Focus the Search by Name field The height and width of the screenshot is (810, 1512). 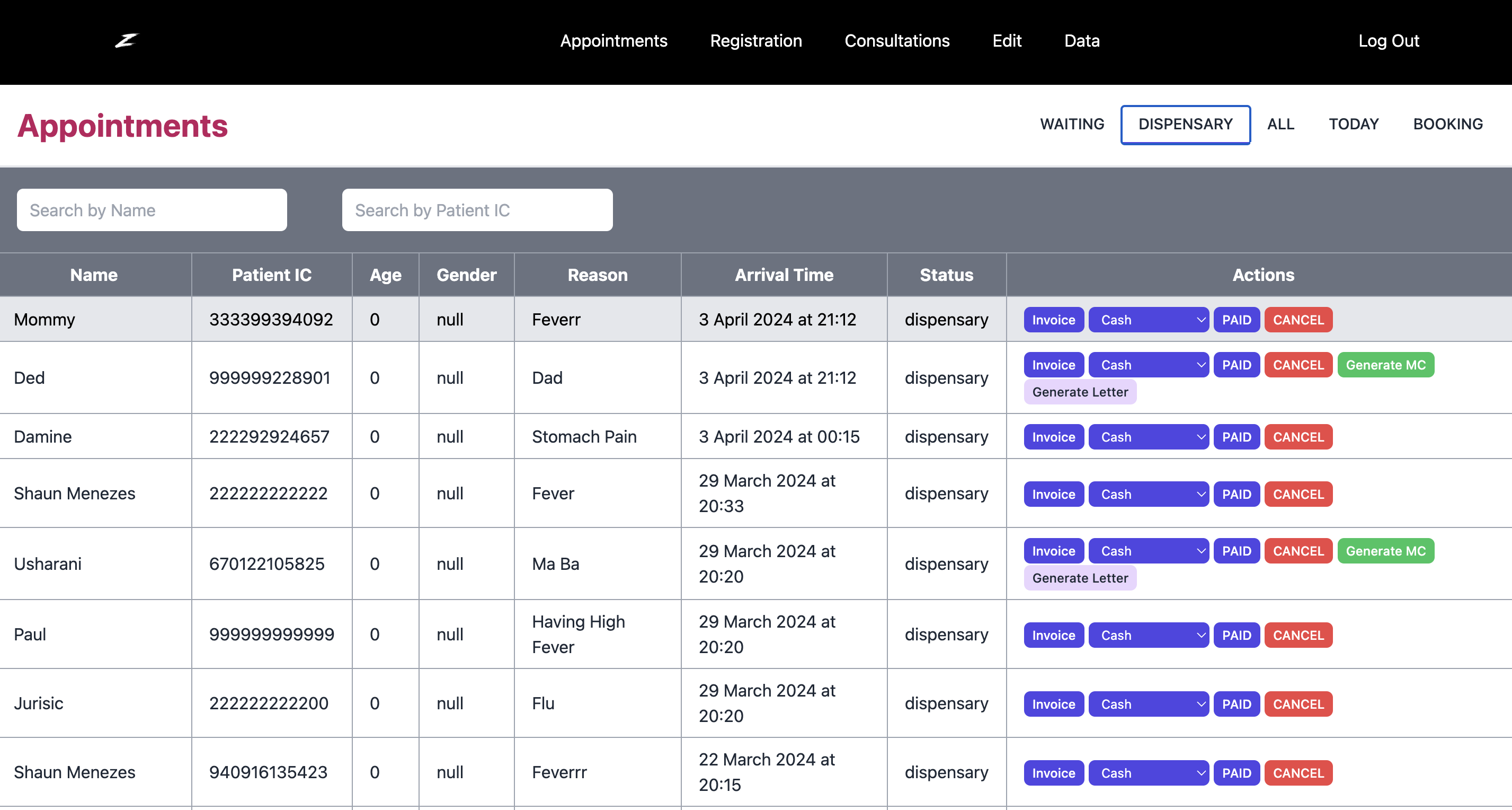[x=152, y=210]
